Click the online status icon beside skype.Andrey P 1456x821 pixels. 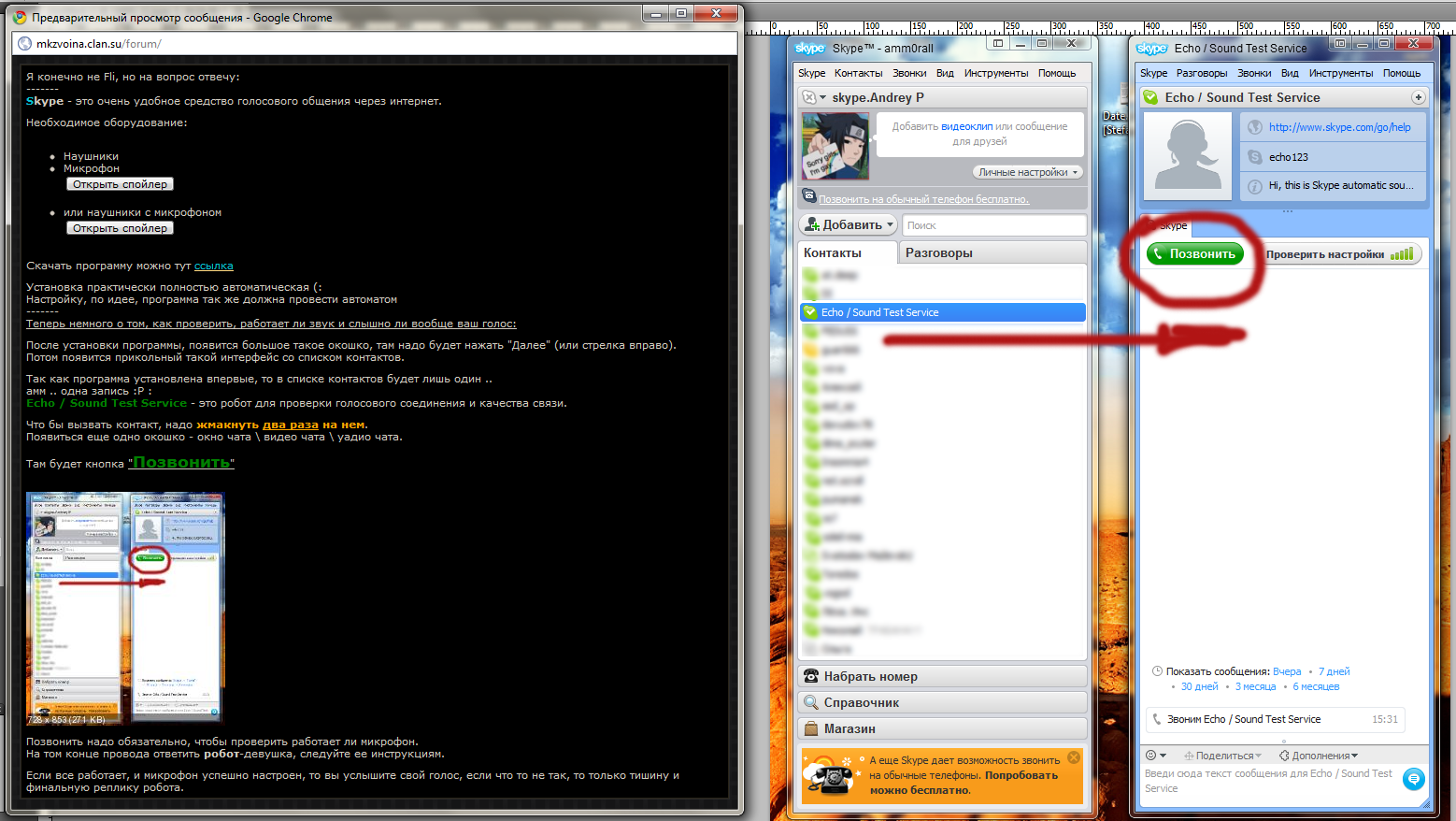(x=809, y=97)
